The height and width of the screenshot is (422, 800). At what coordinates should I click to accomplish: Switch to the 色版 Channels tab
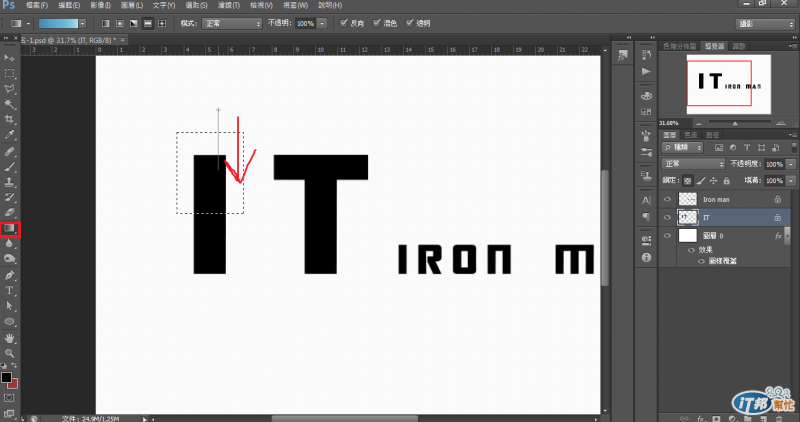point(691,135)
